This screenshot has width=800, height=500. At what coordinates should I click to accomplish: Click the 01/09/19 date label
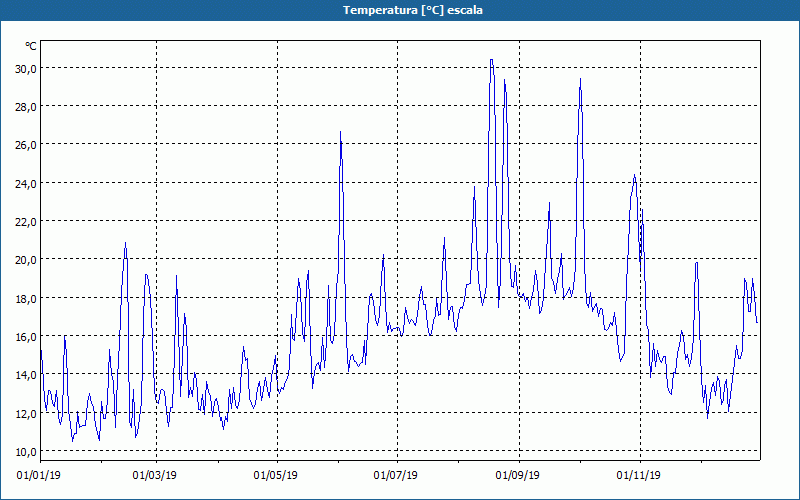coord(518,476)
